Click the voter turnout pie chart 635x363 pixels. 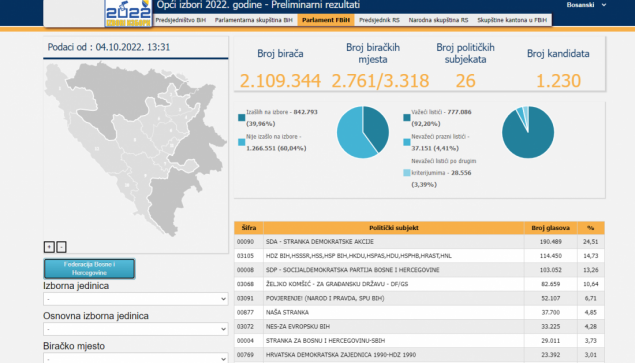363,132
